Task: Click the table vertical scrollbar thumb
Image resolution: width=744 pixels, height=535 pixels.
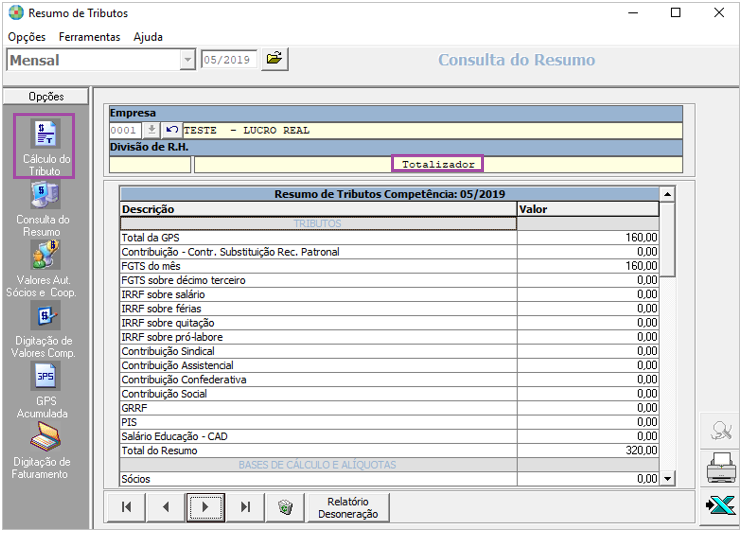Action: point(667,240)
